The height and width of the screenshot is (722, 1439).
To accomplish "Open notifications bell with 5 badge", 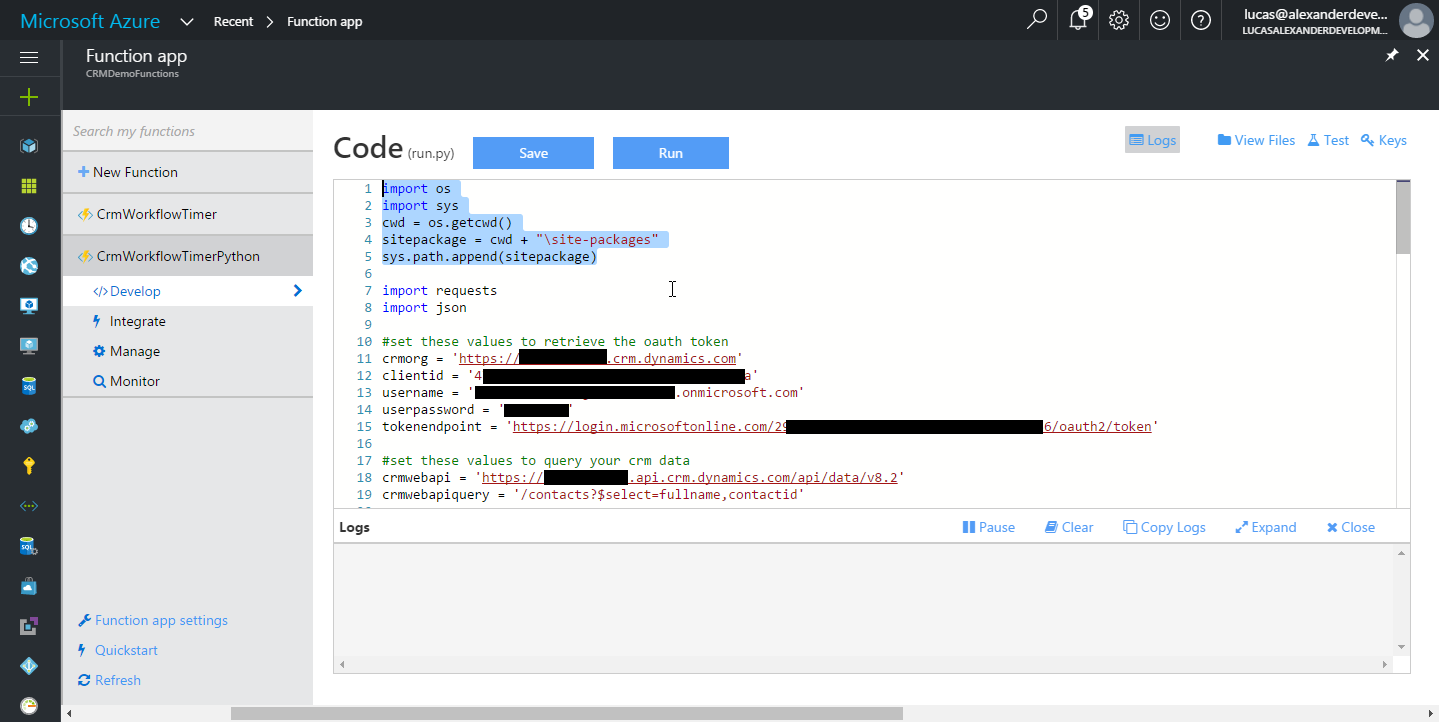I will point(1079,20).
